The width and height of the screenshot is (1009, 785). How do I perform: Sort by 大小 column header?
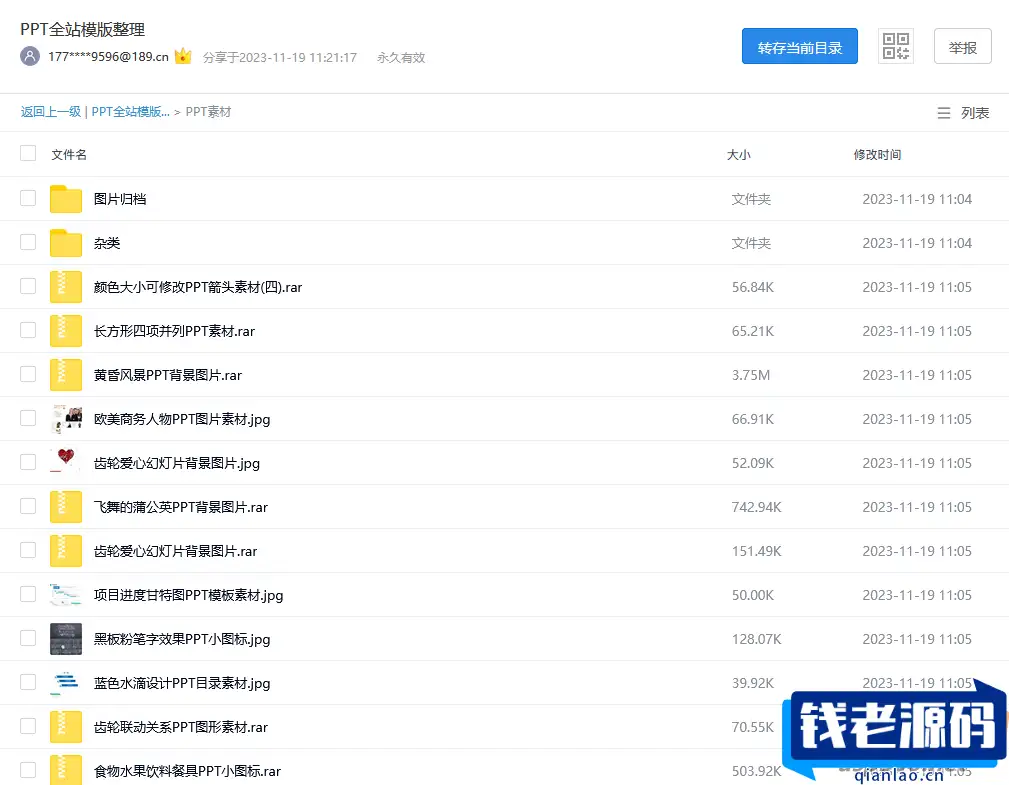pyautogui.click(x=739, y=154)
